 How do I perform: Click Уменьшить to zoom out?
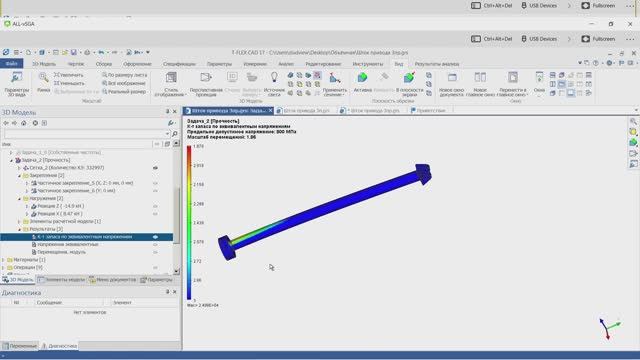click(69, 83)
